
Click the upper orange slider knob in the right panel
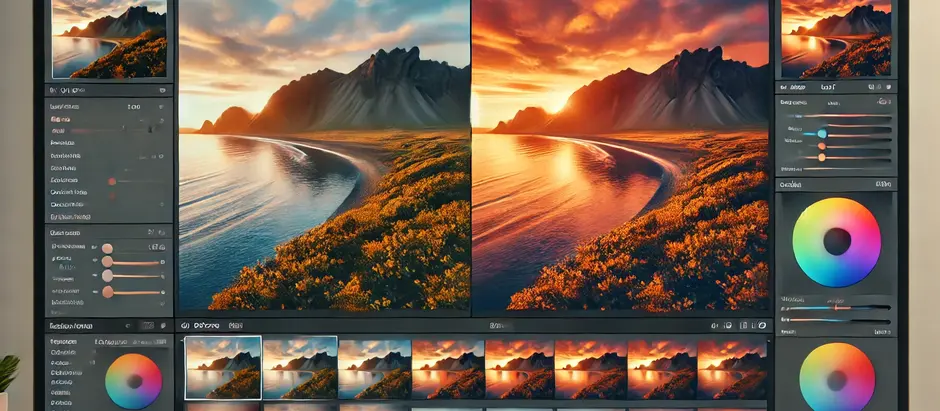[x=821, y=146]
